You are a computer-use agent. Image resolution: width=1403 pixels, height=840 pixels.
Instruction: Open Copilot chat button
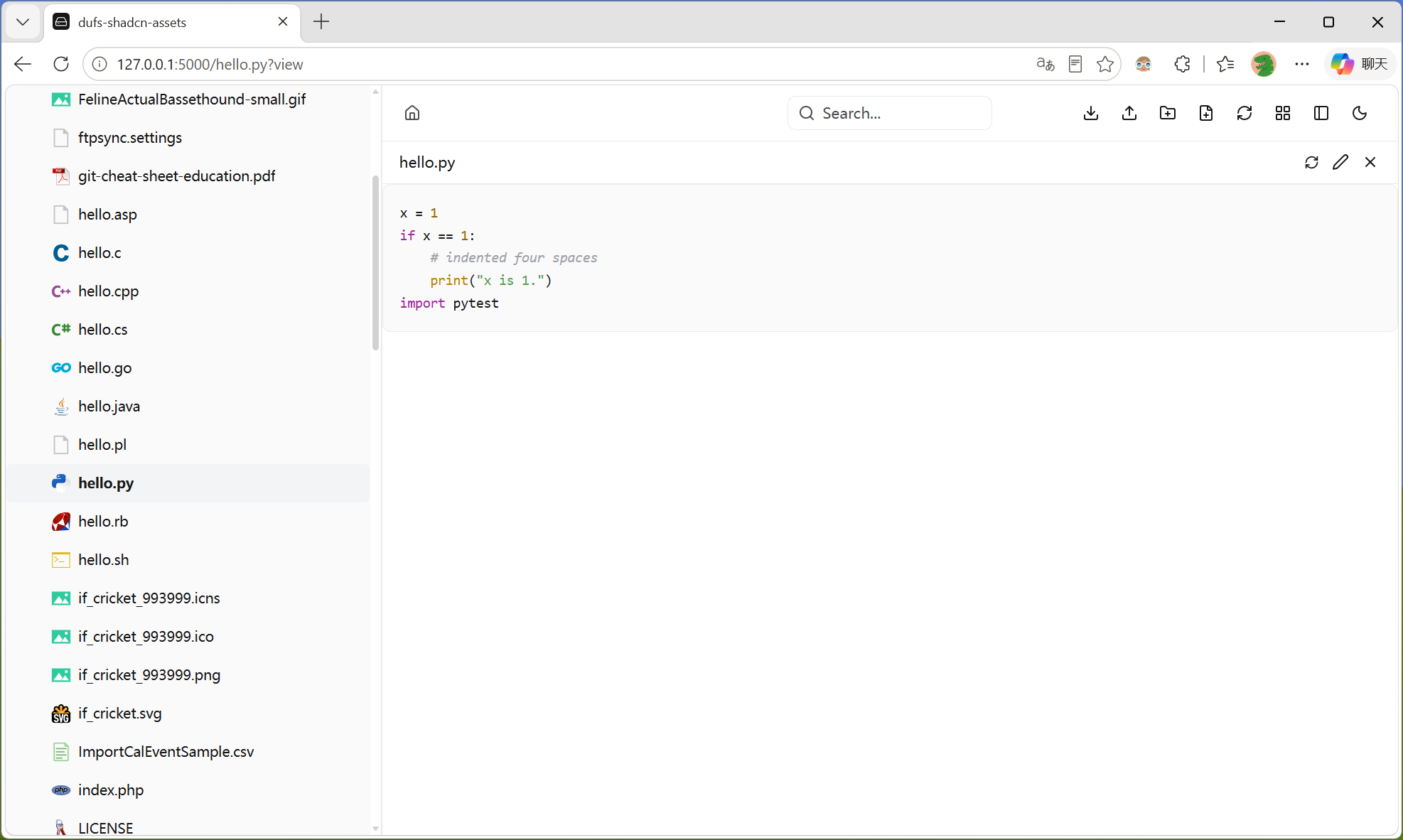1360,64
